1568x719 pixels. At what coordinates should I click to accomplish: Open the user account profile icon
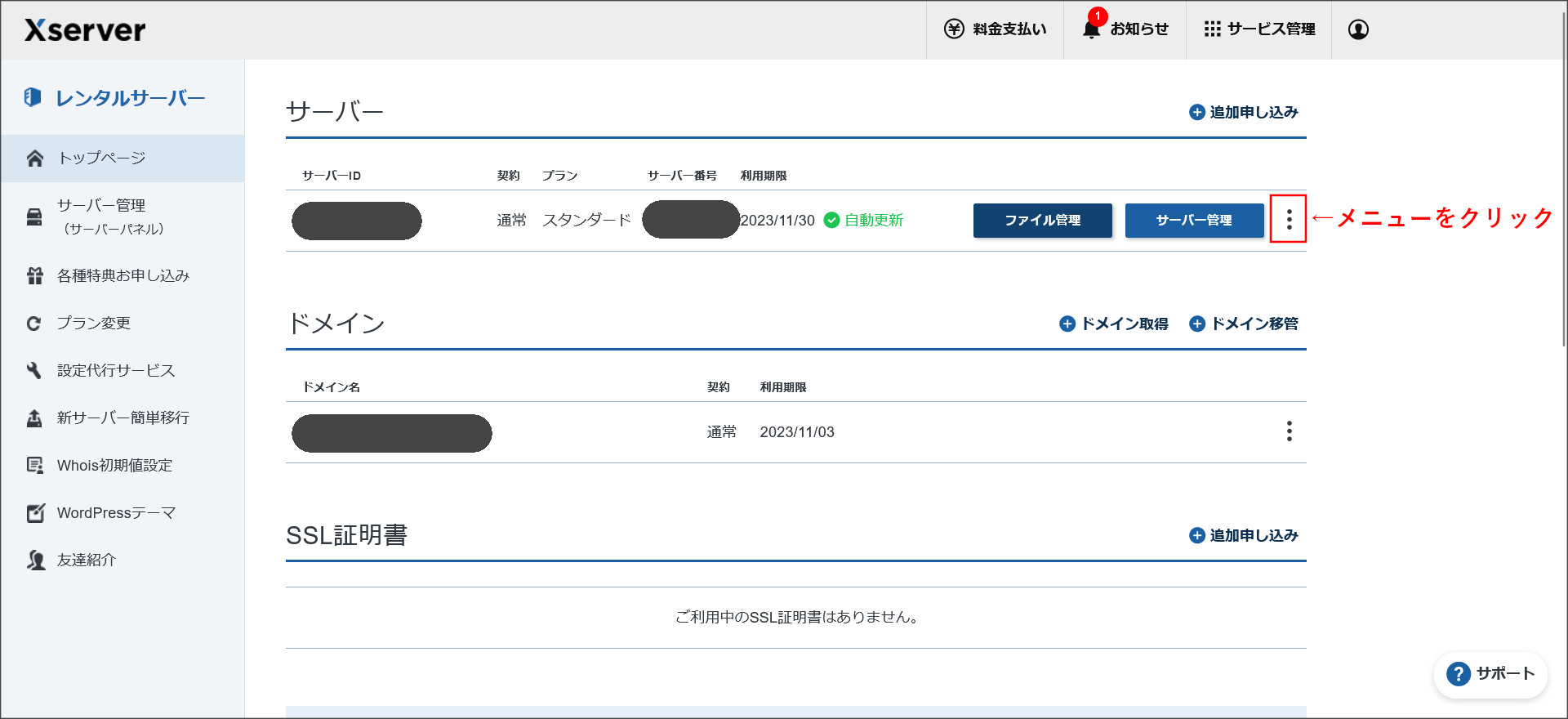[x=1358, y=29]
